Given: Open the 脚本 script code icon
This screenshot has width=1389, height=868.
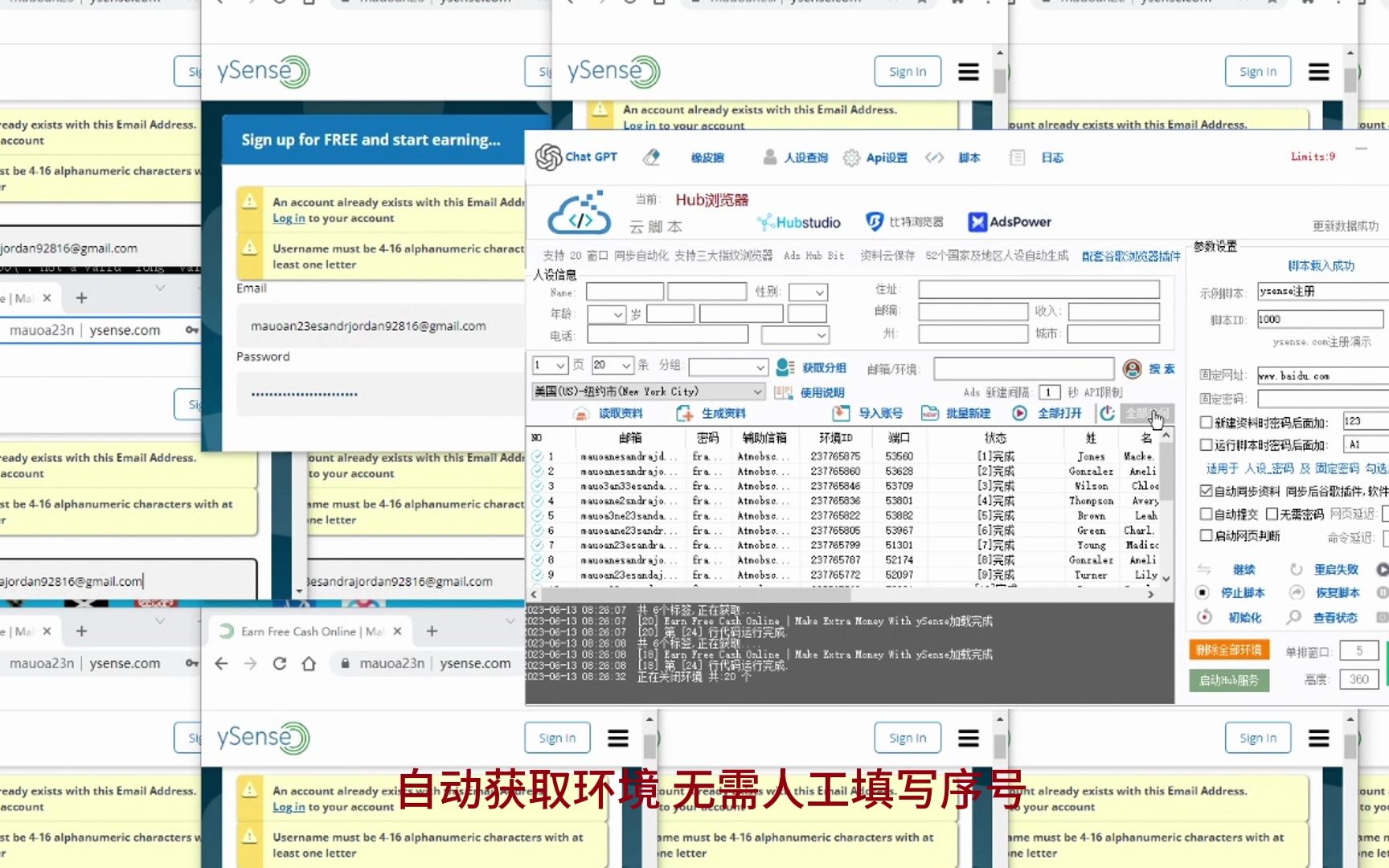Looking at the screenshot, I should point(934,158).
